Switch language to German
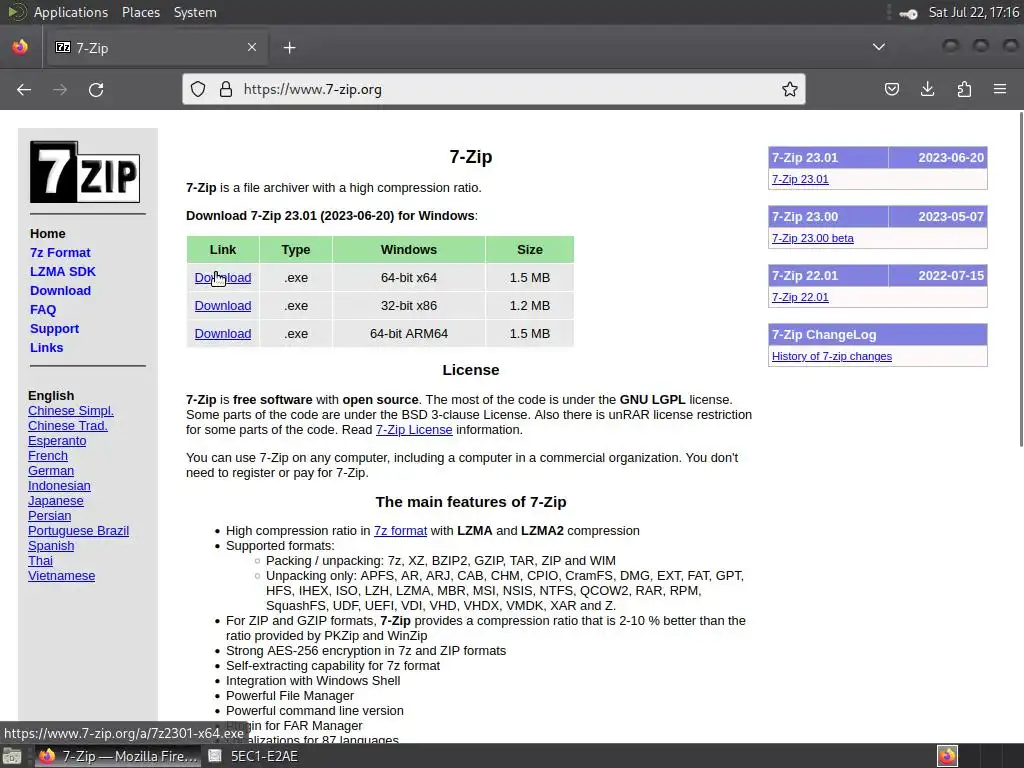The height and width of the screenshot is (768, 1024). [51, 471]
